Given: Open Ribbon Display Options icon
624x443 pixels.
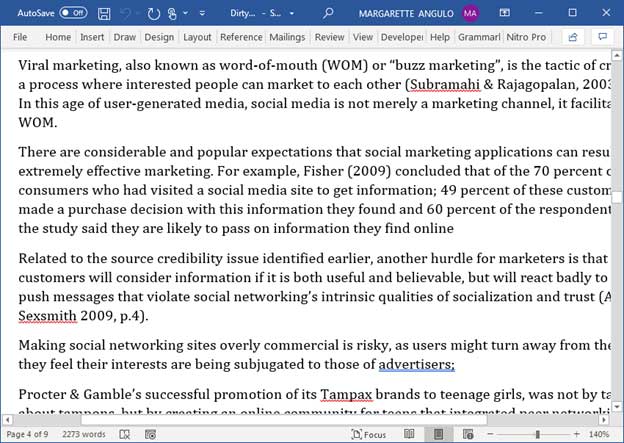Looking at the screenshot, I should [x=505, y=13].
